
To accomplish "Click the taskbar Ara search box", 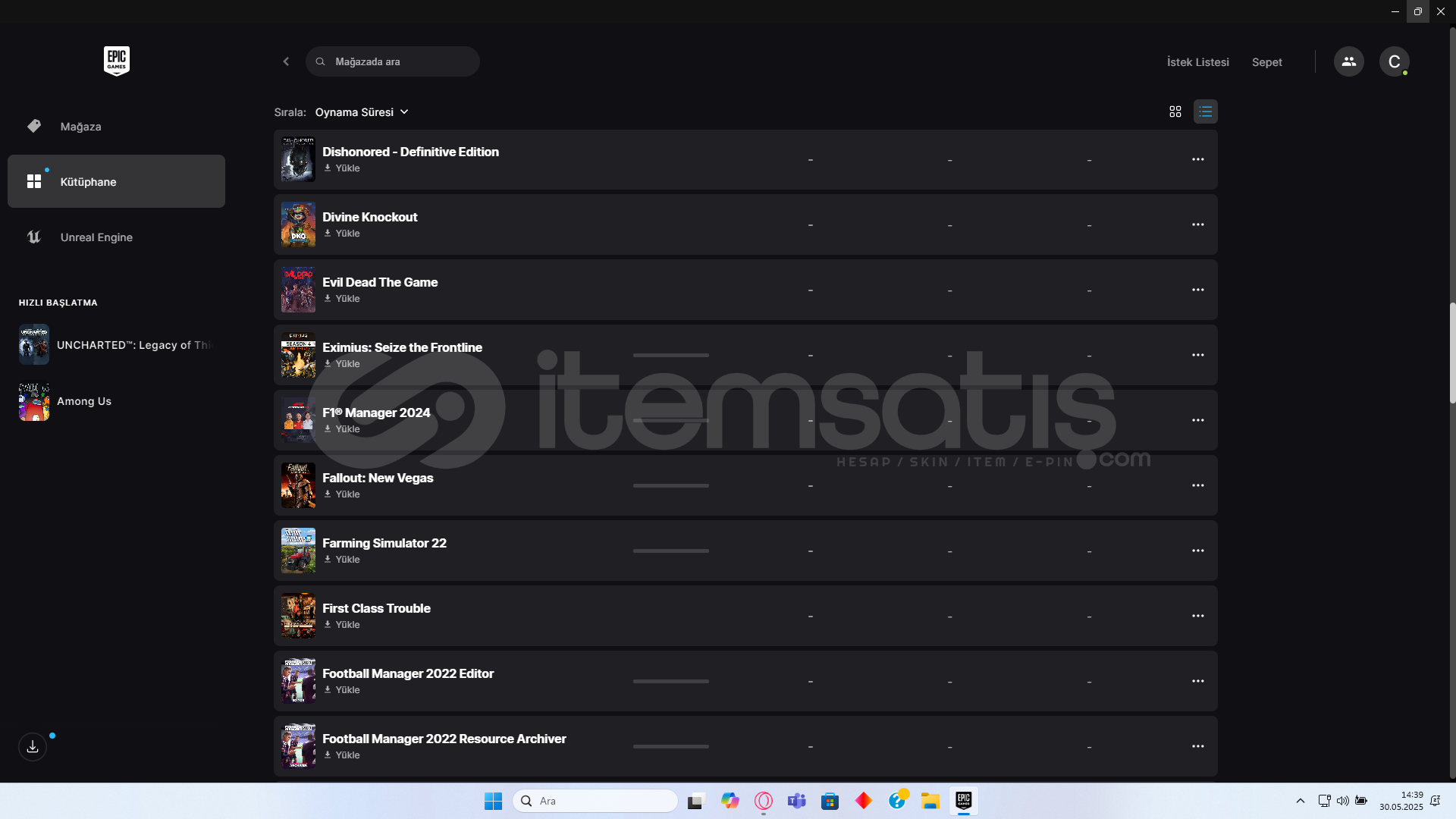I will (595, 801).
